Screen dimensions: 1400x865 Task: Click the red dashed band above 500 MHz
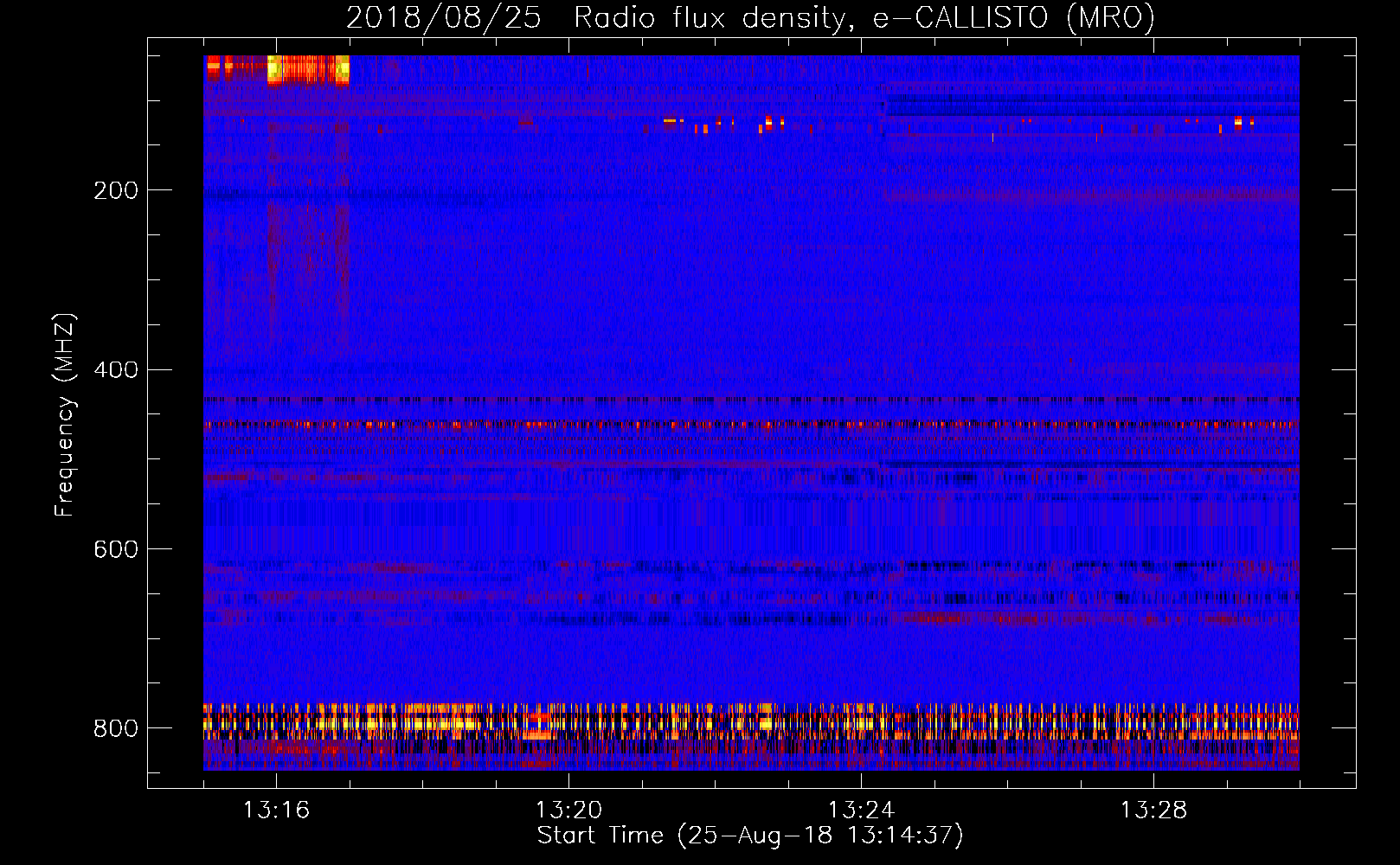[x=751, y=425]
